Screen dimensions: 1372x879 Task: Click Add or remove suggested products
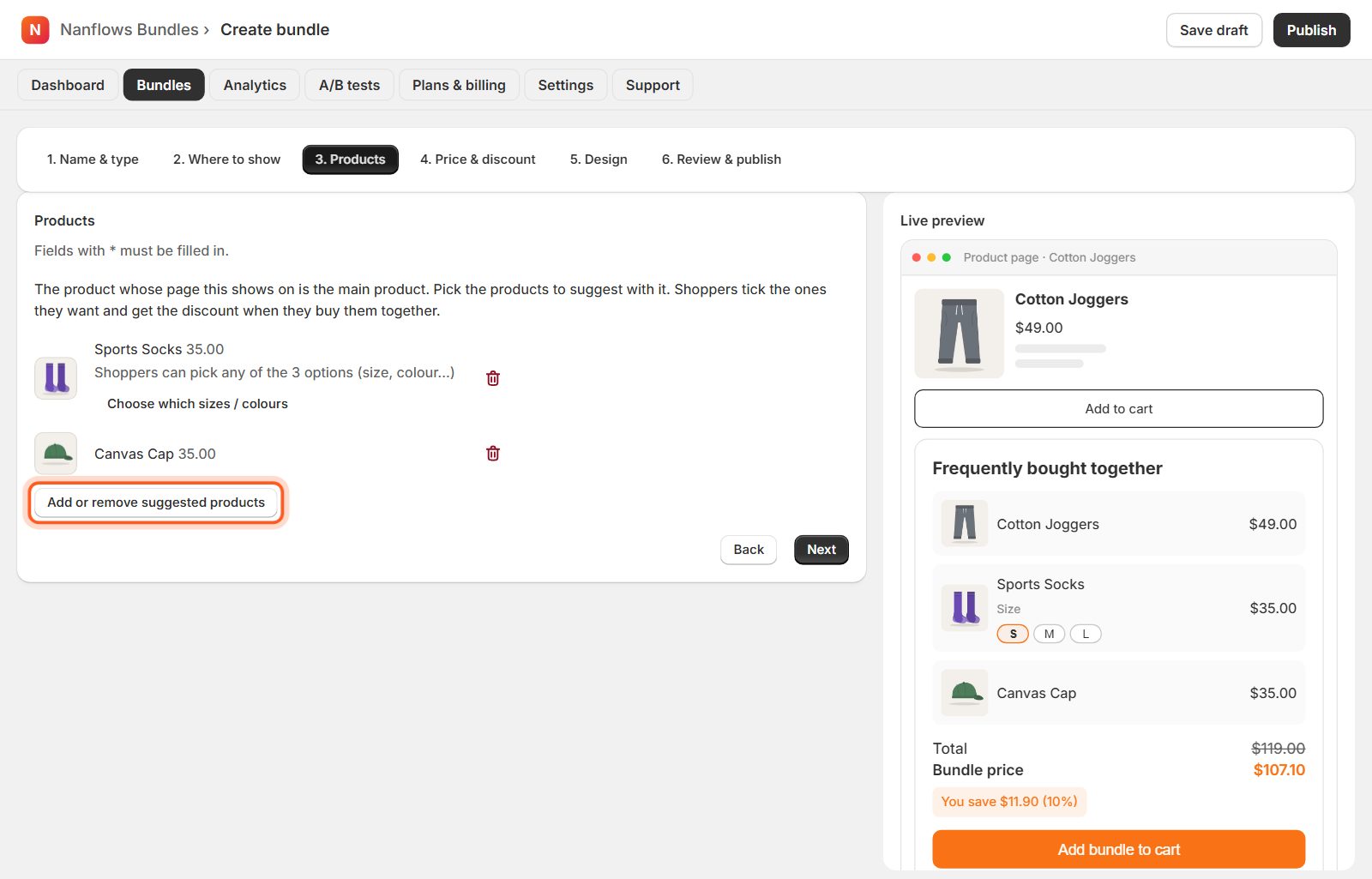(156, 503)
